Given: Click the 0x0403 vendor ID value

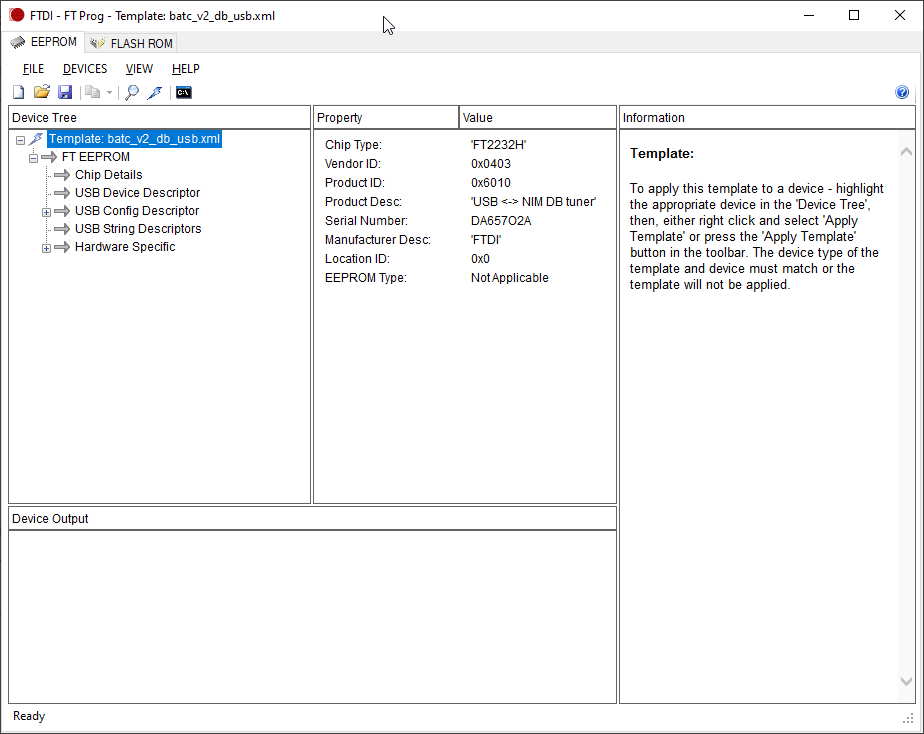Looking at the screenshot, I should (491, 164).
